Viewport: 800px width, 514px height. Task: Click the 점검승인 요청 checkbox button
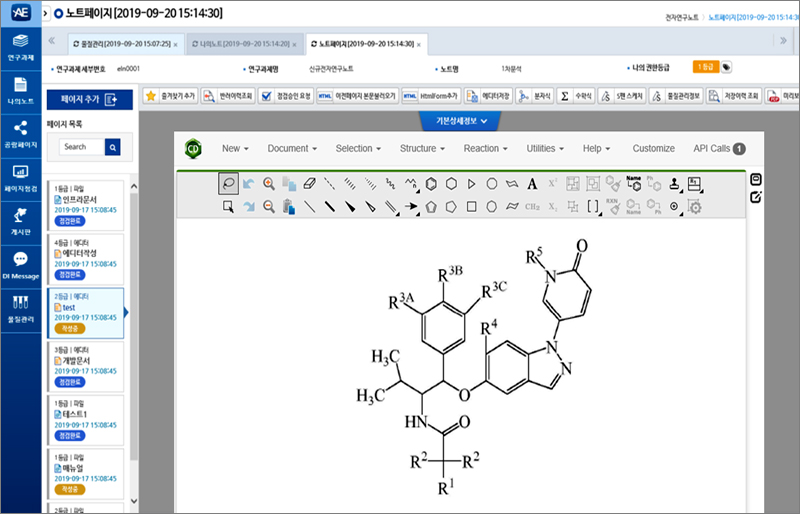[284, 96]
